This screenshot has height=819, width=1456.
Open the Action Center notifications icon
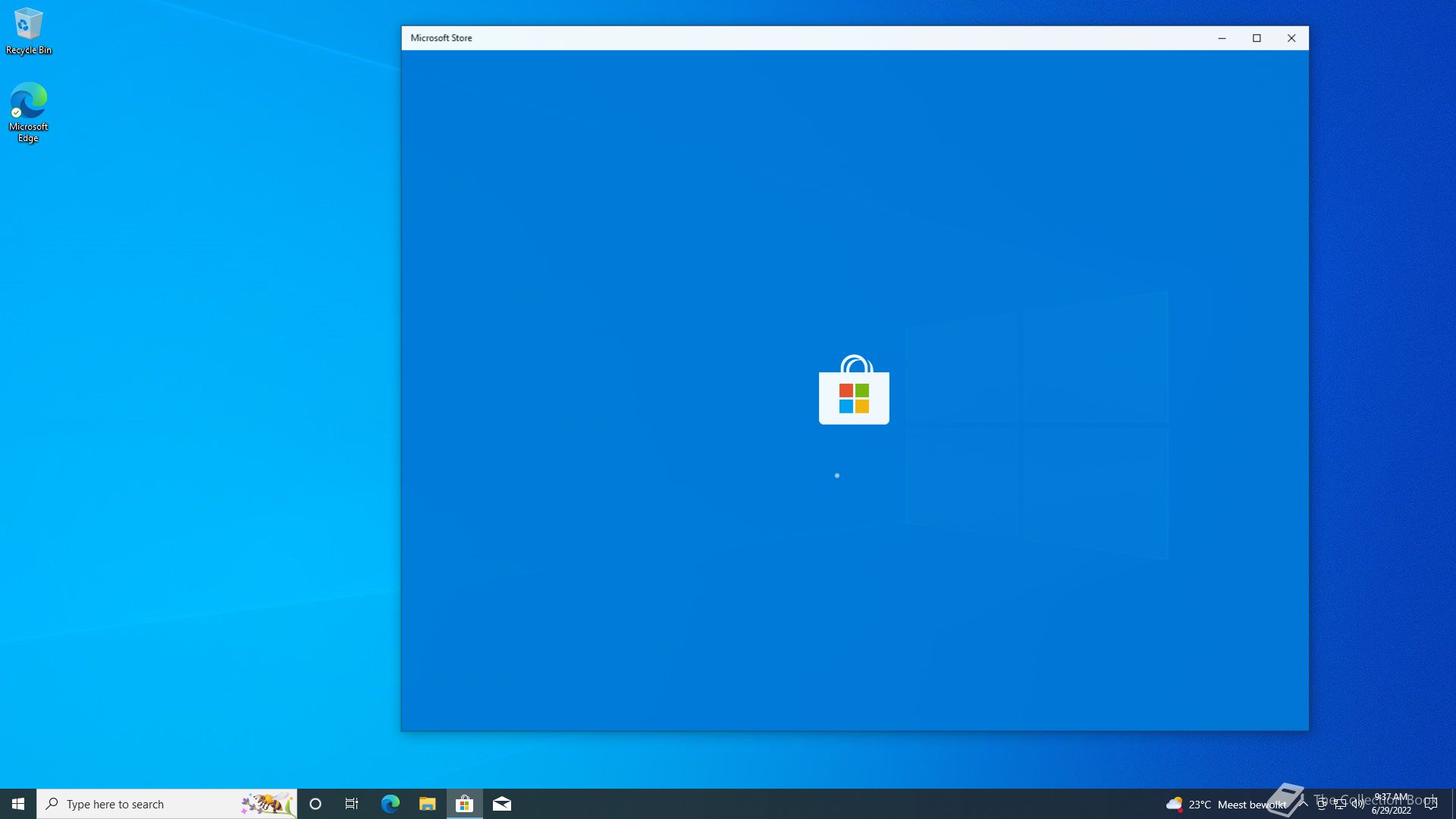pos(1431,804)
